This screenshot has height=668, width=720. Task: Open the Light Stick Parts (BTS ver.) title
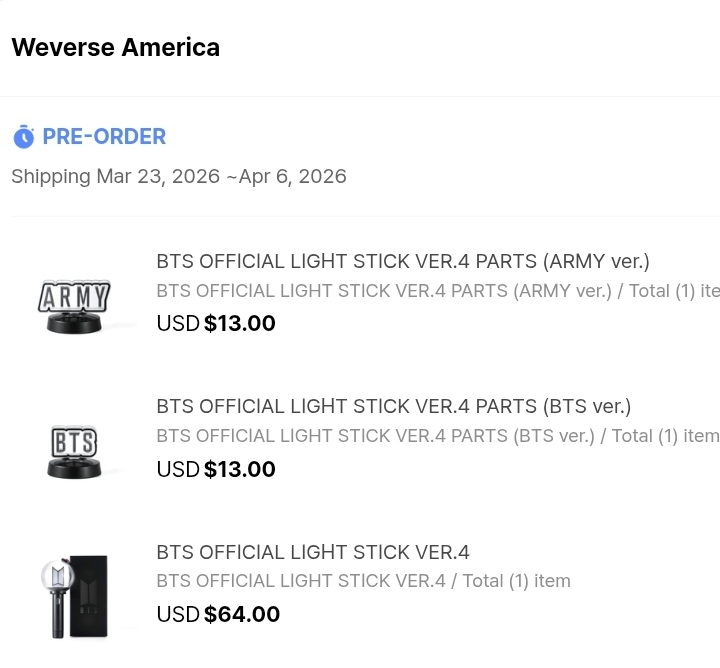click(393, 407)
